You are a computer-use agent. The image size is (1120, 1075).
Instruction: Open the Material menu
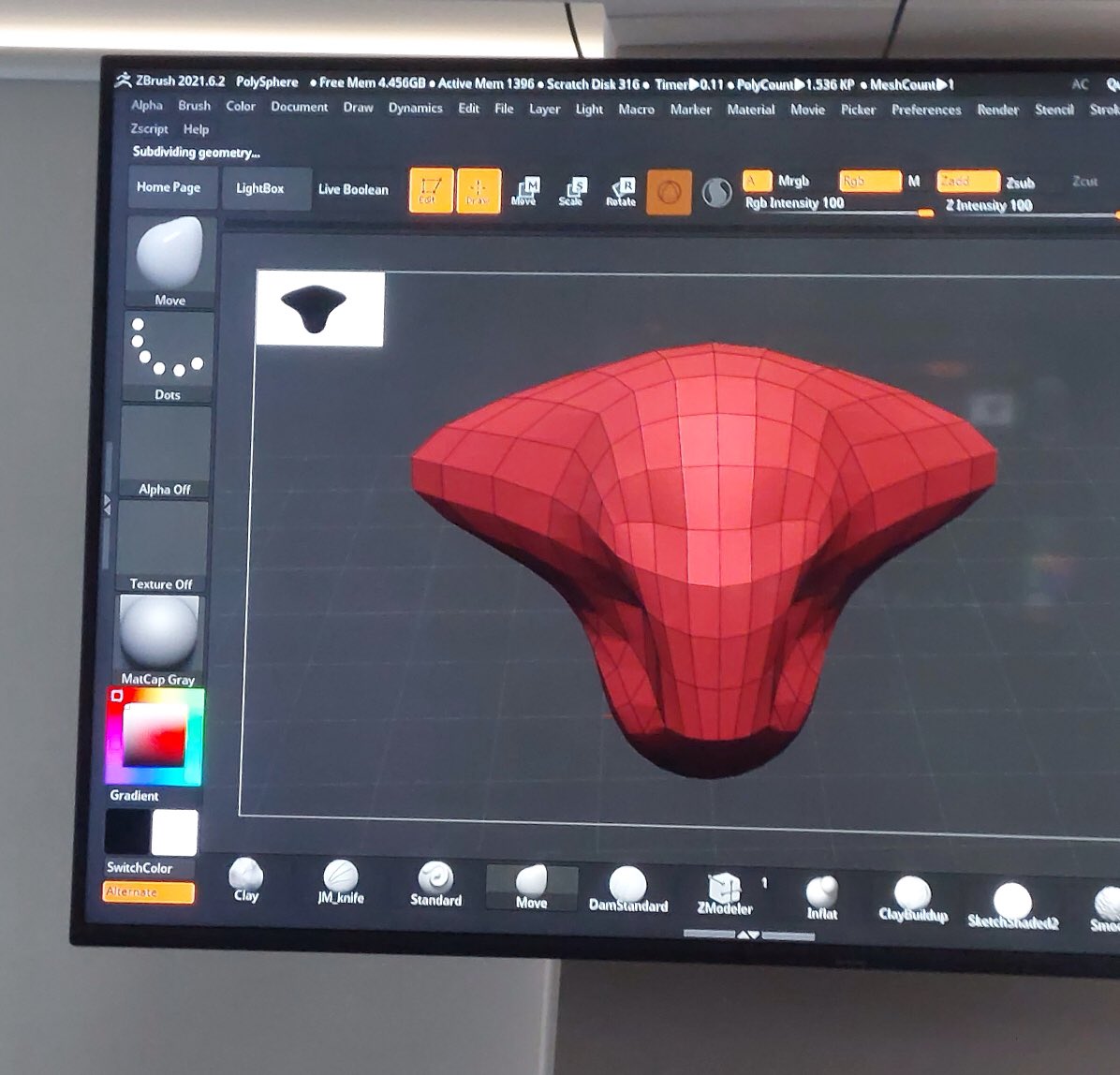751,110
